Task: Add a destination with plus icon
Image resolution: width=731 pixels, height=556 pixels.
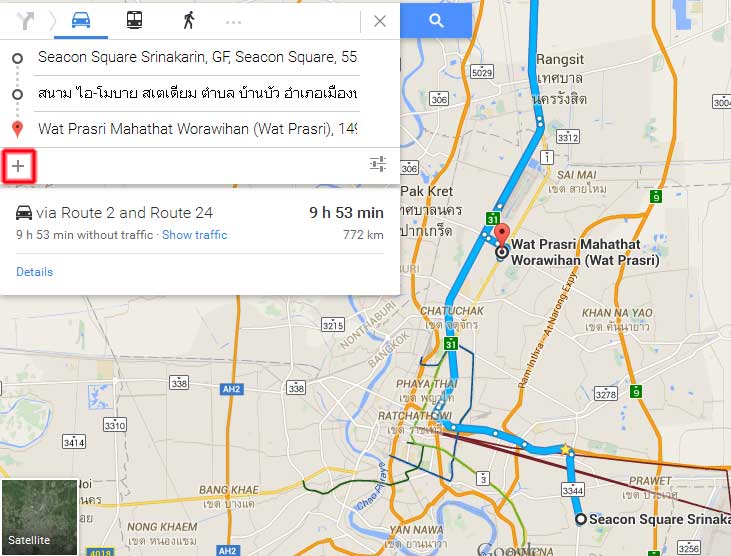Action: pos(18,166)
